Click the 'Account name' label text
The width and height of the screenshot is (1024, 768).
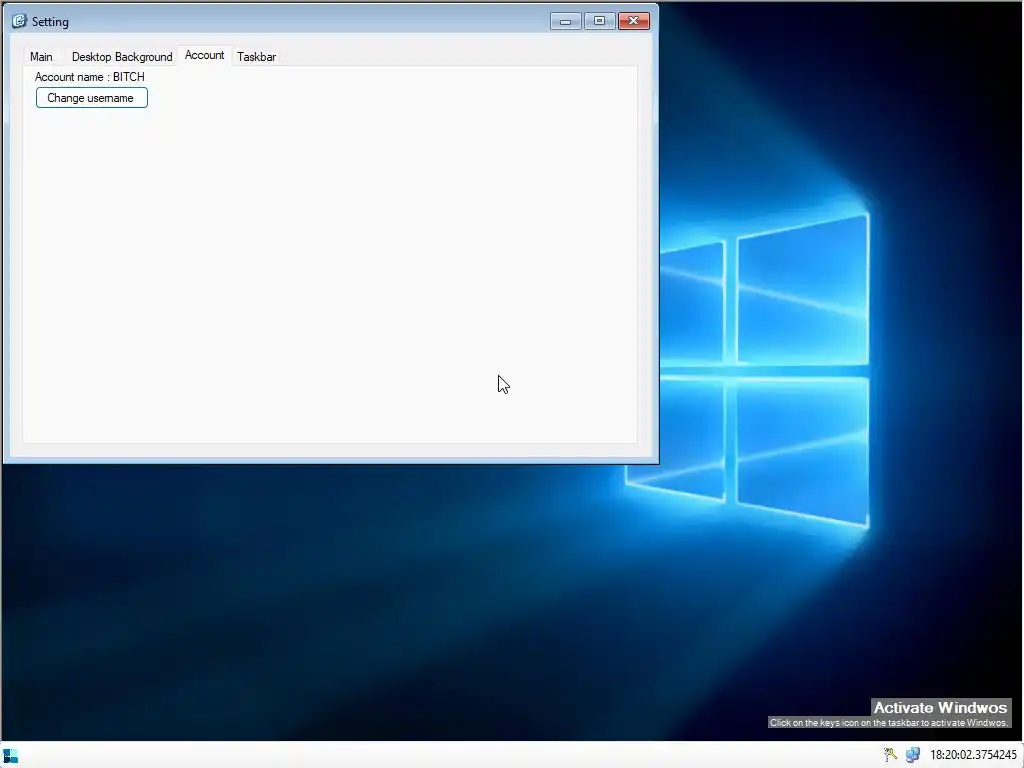click(x=89, y=77)
